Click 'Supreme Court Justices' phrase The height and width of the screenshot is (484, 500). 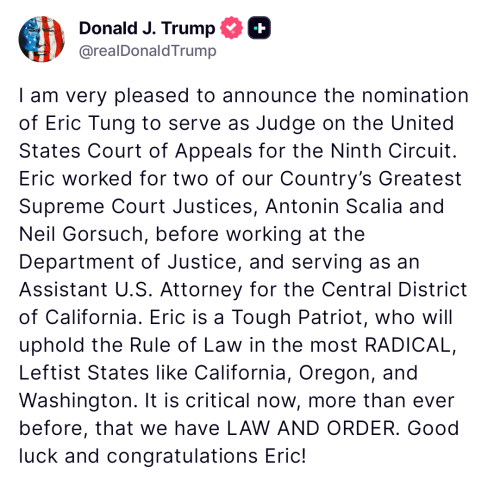click(136, 207)
